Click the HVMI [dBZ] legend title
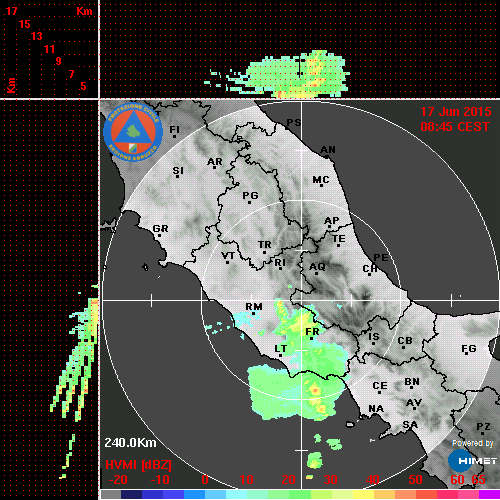The height and width of the screenshot is (500, 500). [x=138, y=465]
